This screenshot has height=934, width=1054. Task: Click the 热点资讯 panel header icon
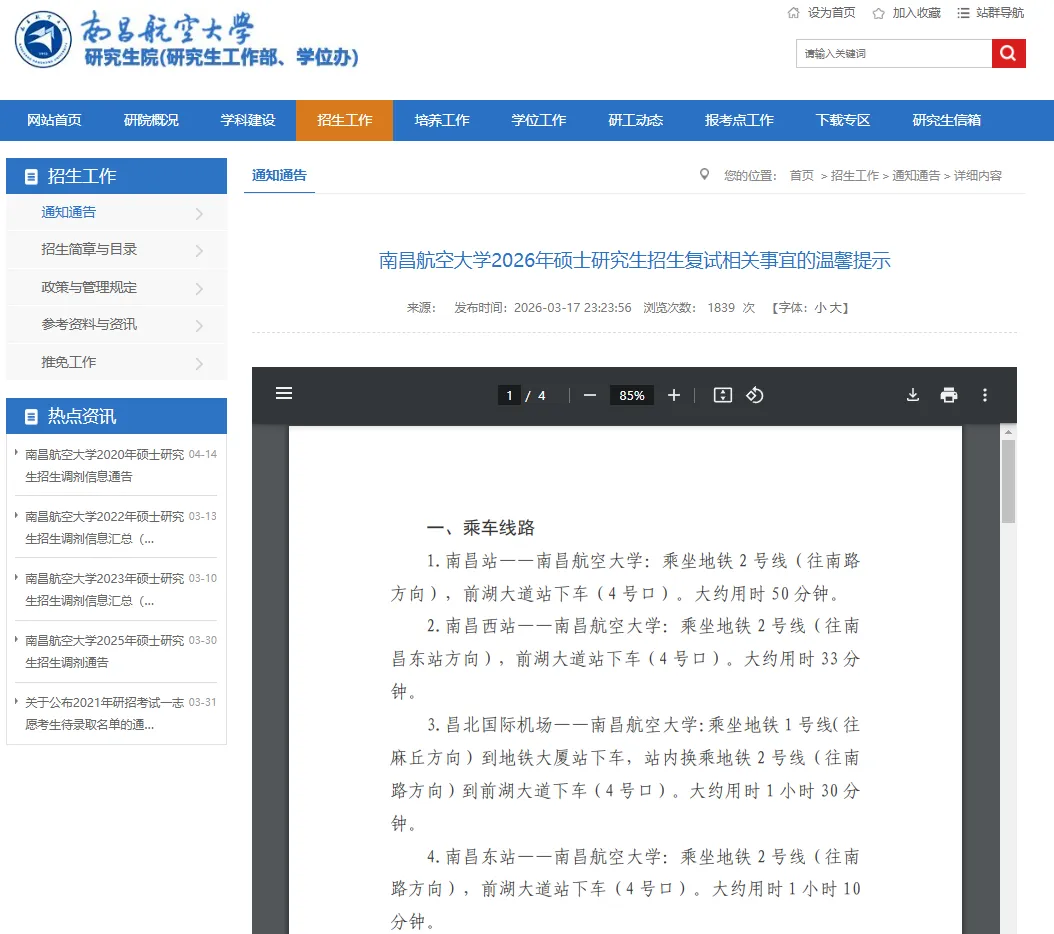click(31, 417)
